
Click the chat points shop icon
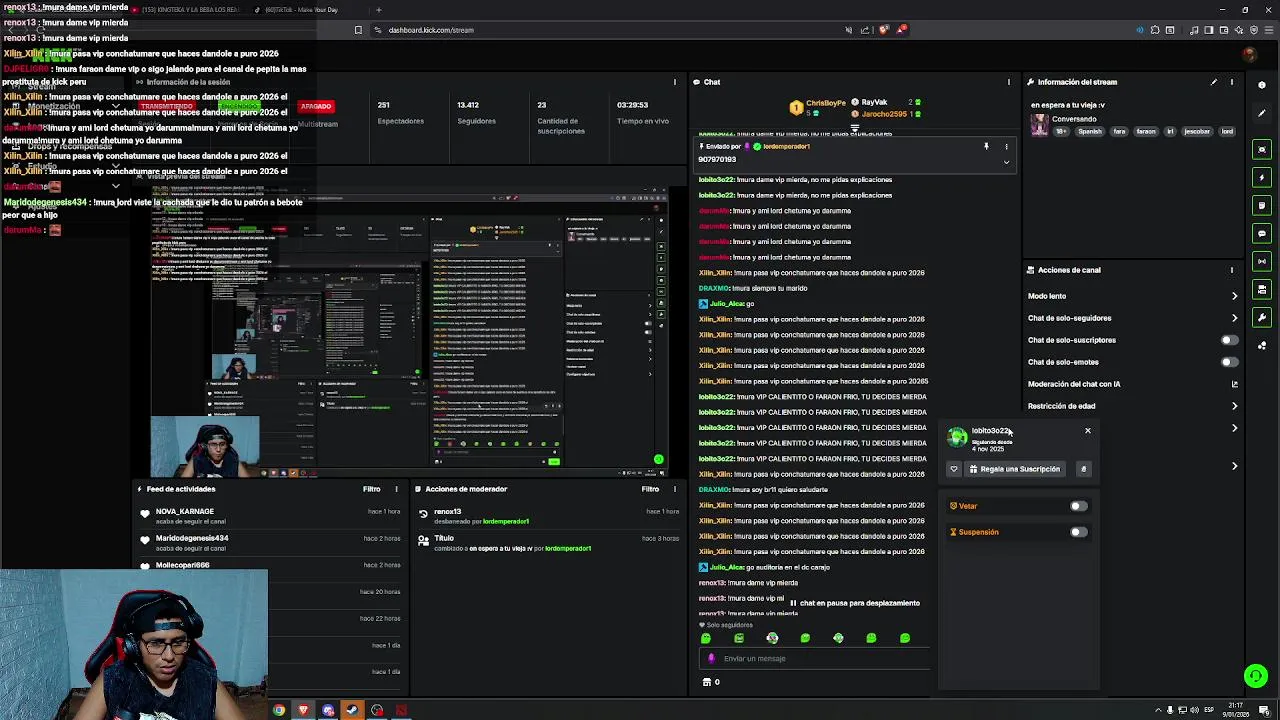(x=707, y=682)
